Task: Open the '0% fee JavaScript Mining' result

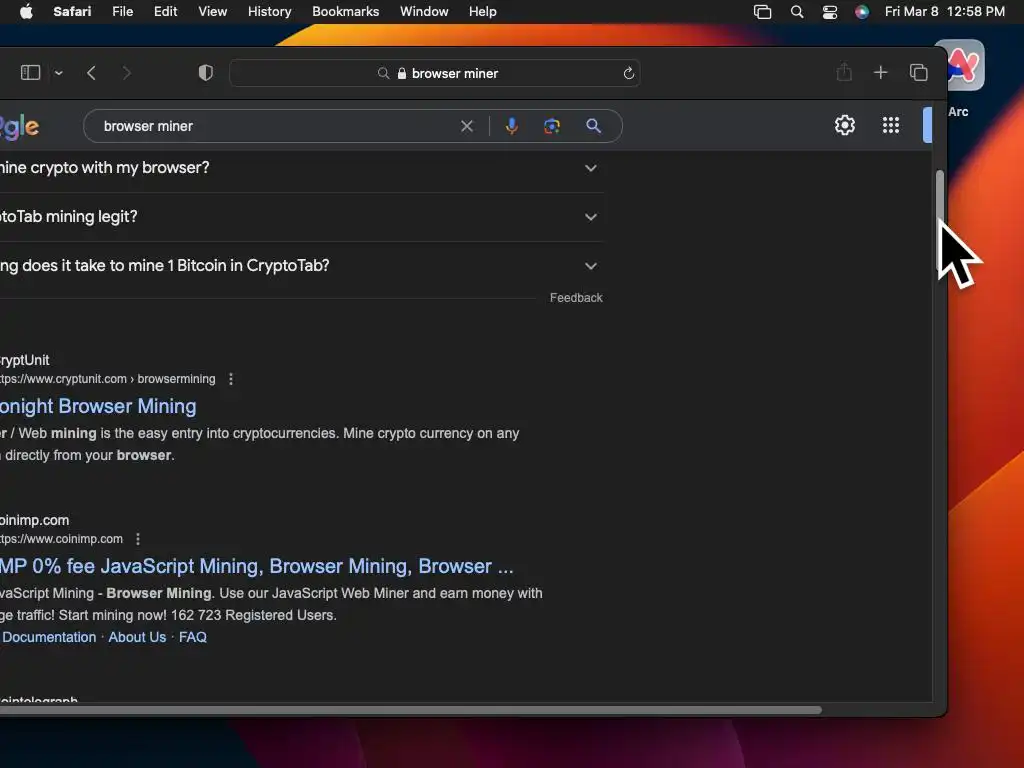Action: point(257,566)
